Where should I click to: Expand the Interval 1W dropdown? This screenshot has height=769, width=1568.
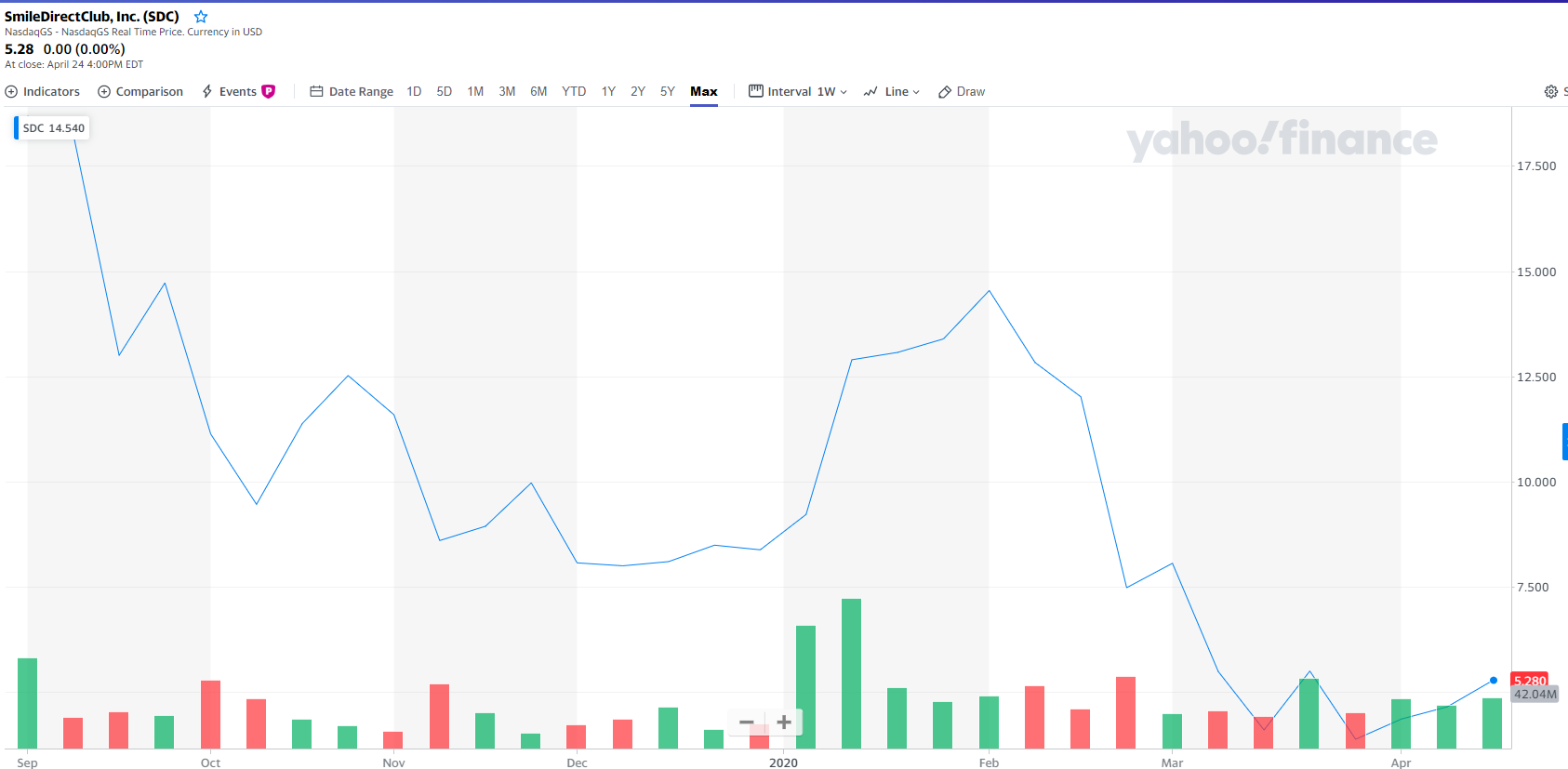(798, 92)
